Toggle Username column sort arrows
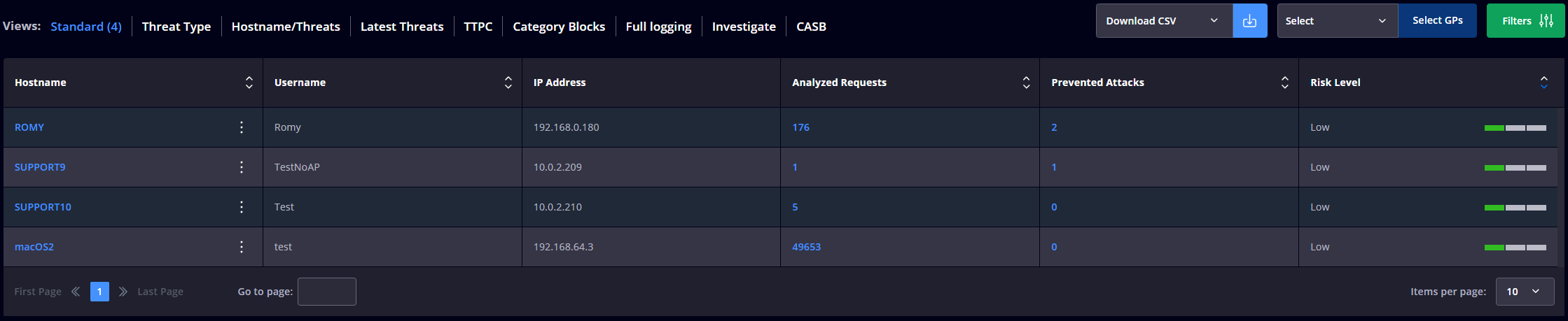 [508, 83]
